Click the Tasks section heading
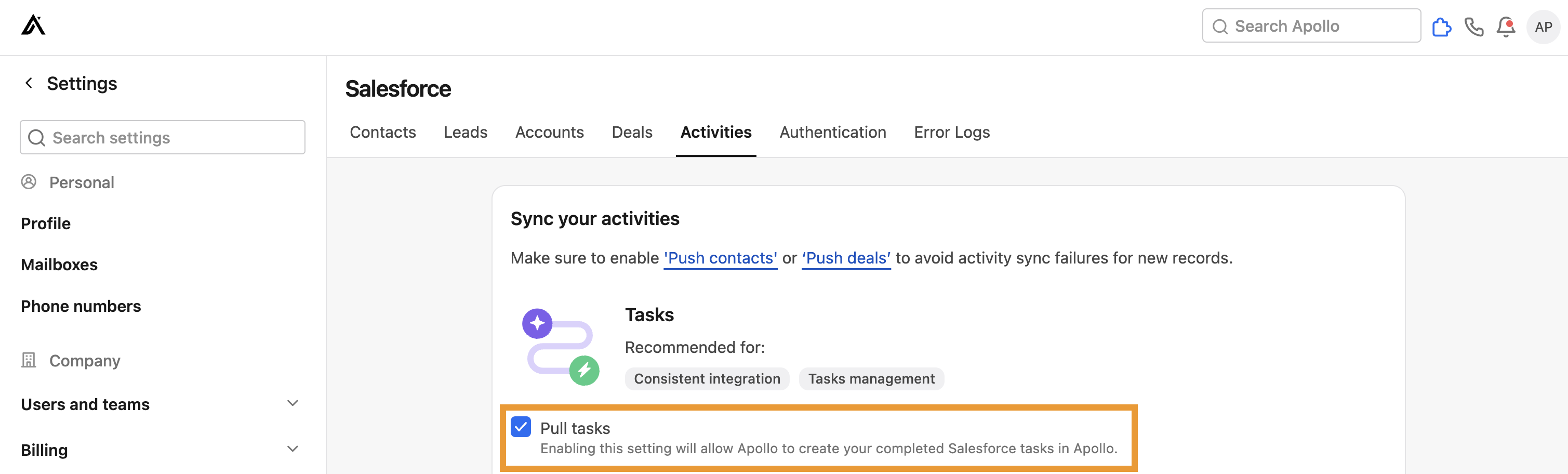The width and height of the screenshot is (1568, 474). point(649,315)
